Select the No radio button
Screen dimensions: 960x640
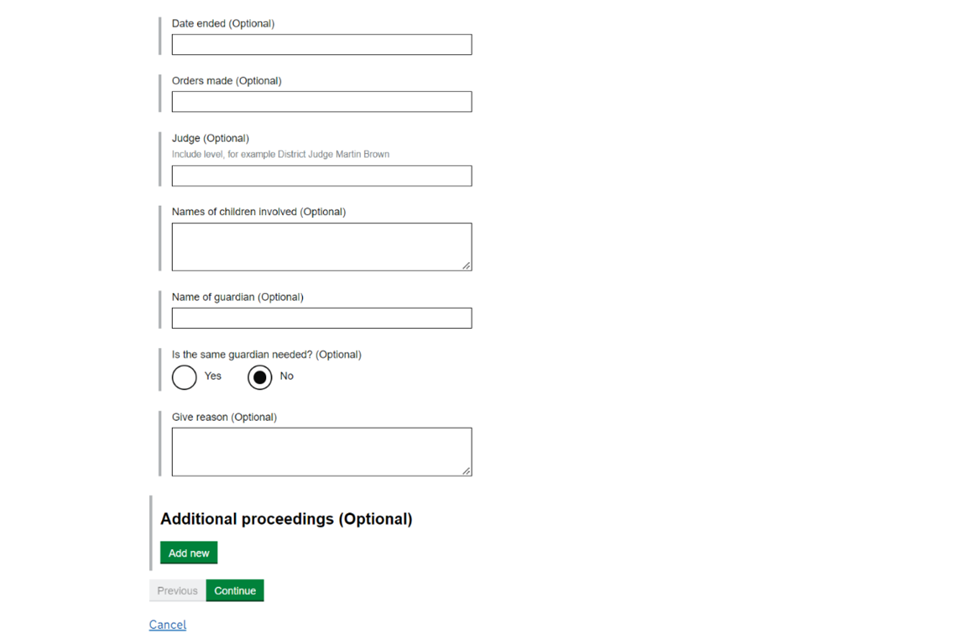tap(260, 377)
